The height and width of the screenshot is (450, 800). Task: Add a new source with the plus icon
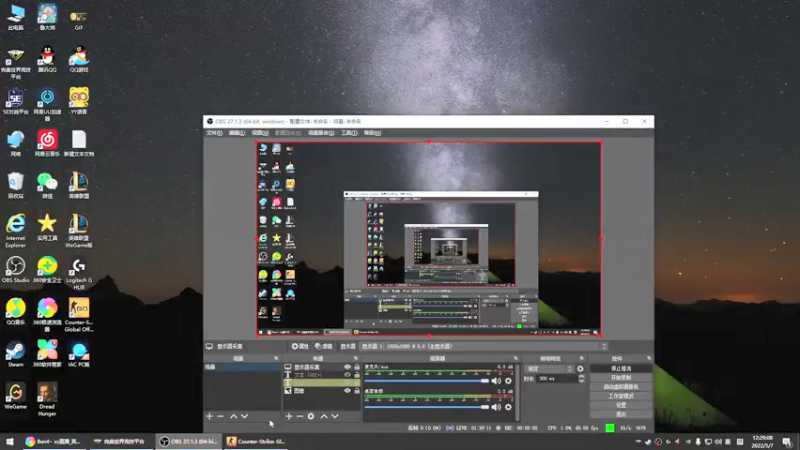tap(289, 416)
